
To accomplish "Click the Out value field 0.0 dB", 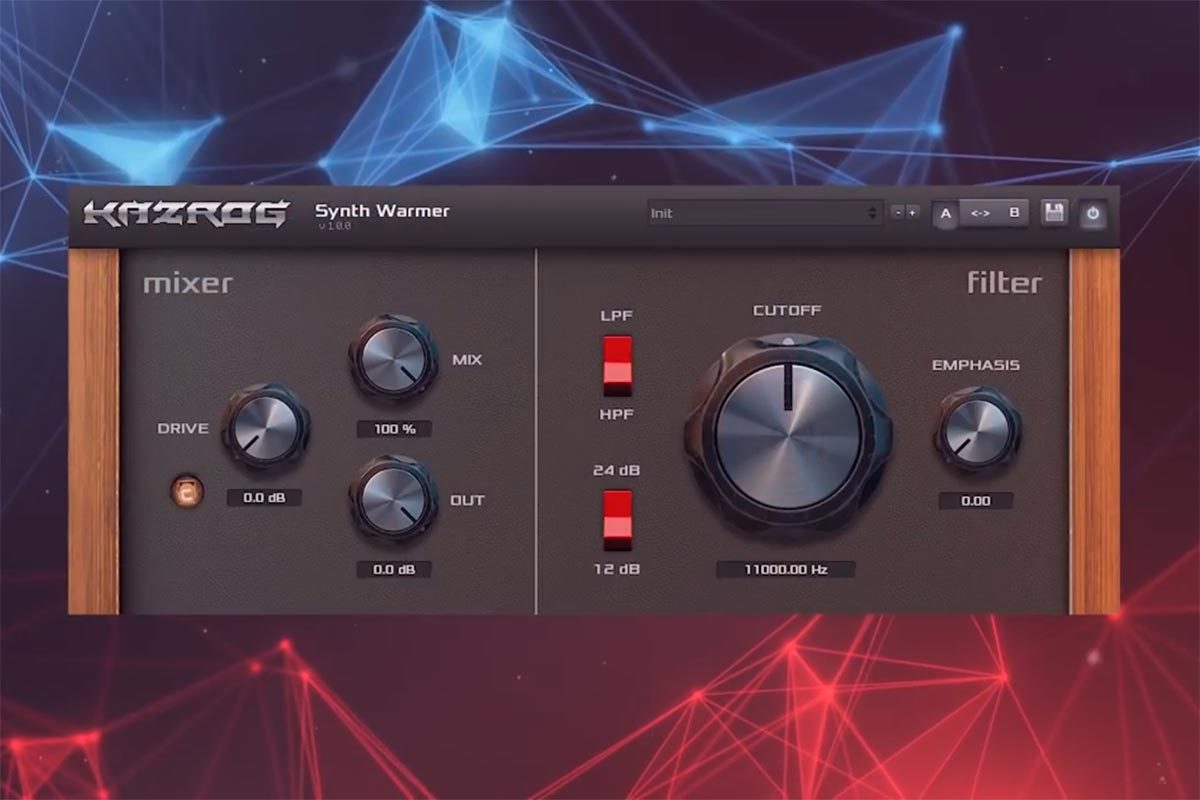I will point(394,569).
